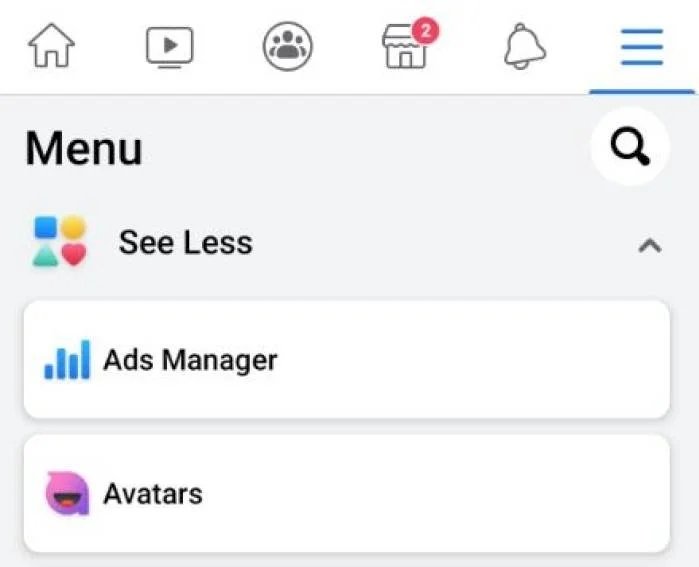Open the Avatars text label

152,494
